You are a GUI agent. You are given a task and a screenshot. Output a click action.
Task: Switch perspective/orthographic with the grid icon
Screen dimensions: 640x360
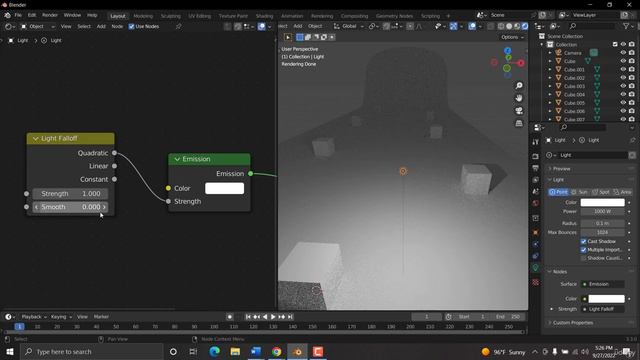tap(519, 123)
